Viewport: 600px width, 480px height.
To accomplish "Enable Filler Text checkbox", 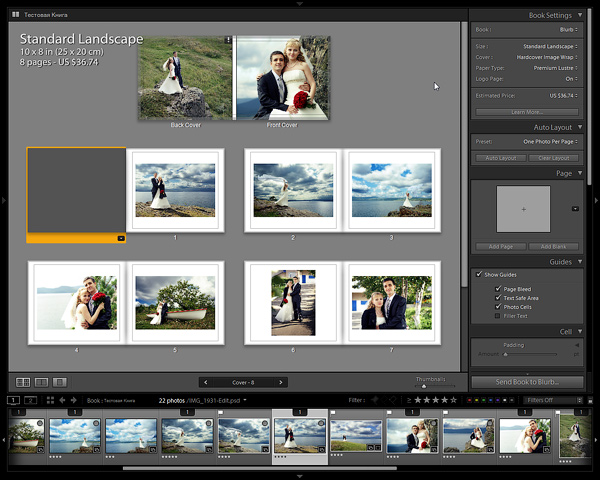I will (x=497, y=316).
